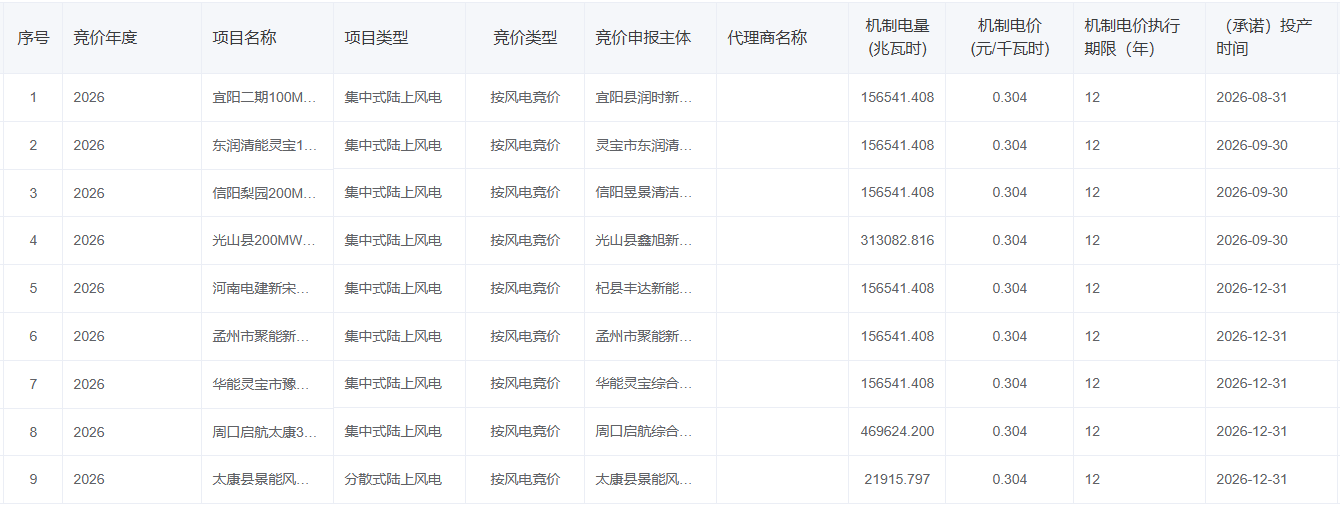Click the 21915.797 quantity cell

tap(897, 480)
